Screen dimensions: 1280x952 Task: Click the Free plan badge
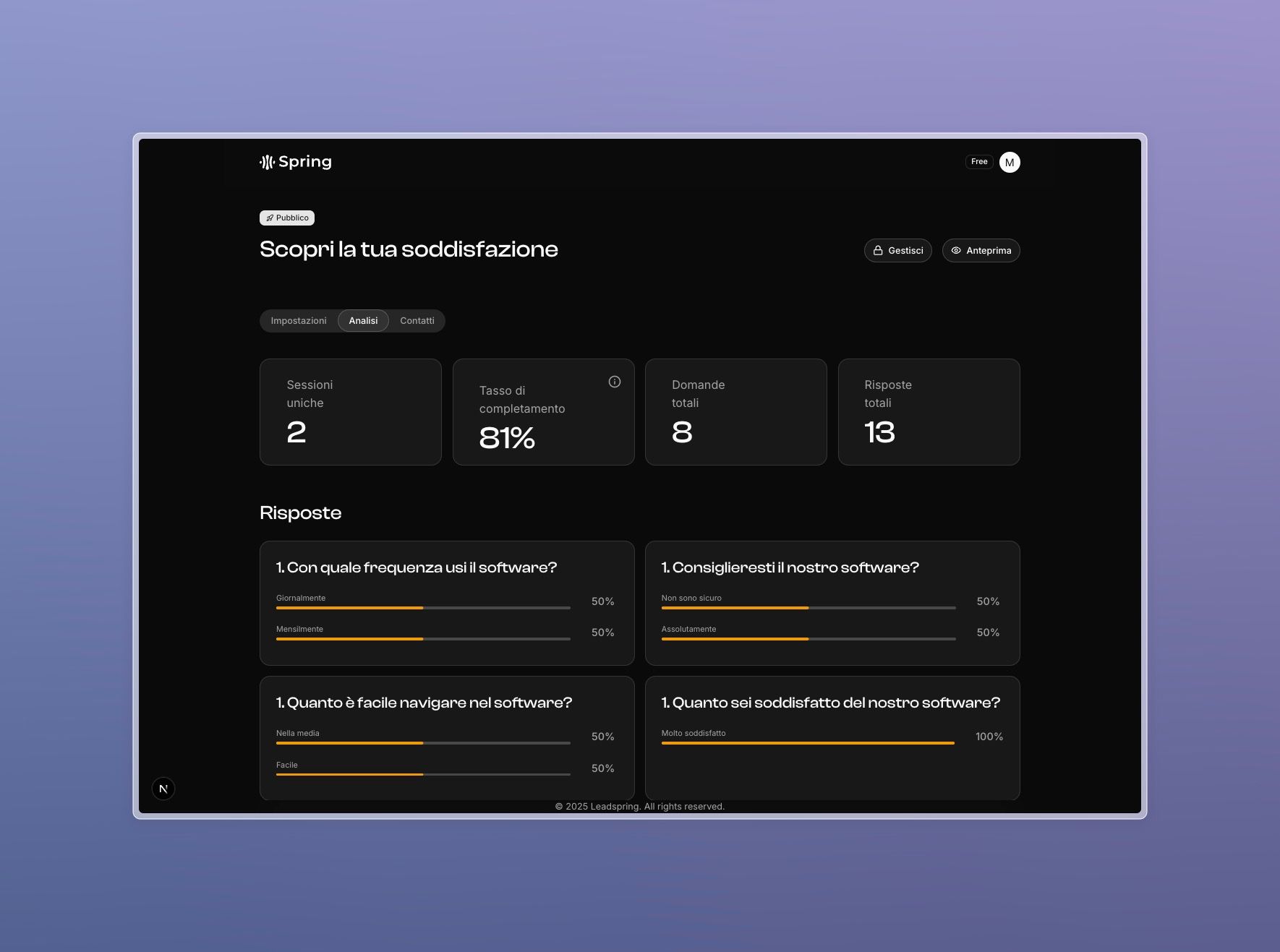979,162
